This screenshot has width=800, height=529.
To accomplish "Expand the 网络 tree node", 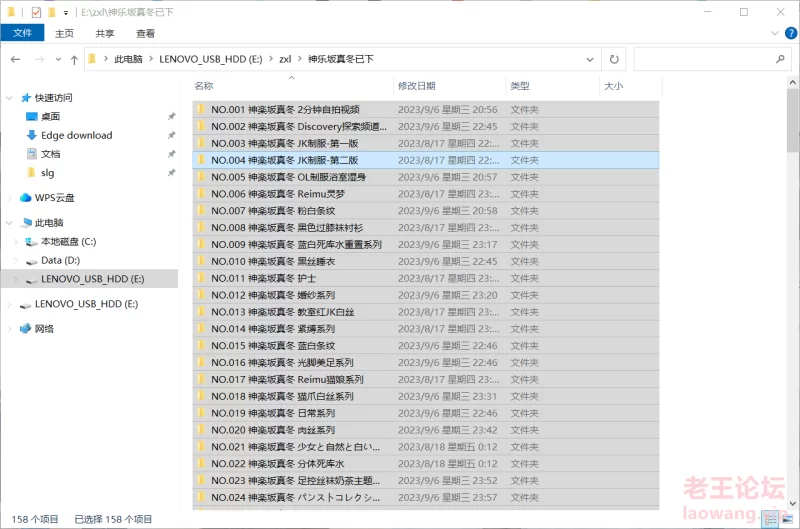I will pos(9,329).
